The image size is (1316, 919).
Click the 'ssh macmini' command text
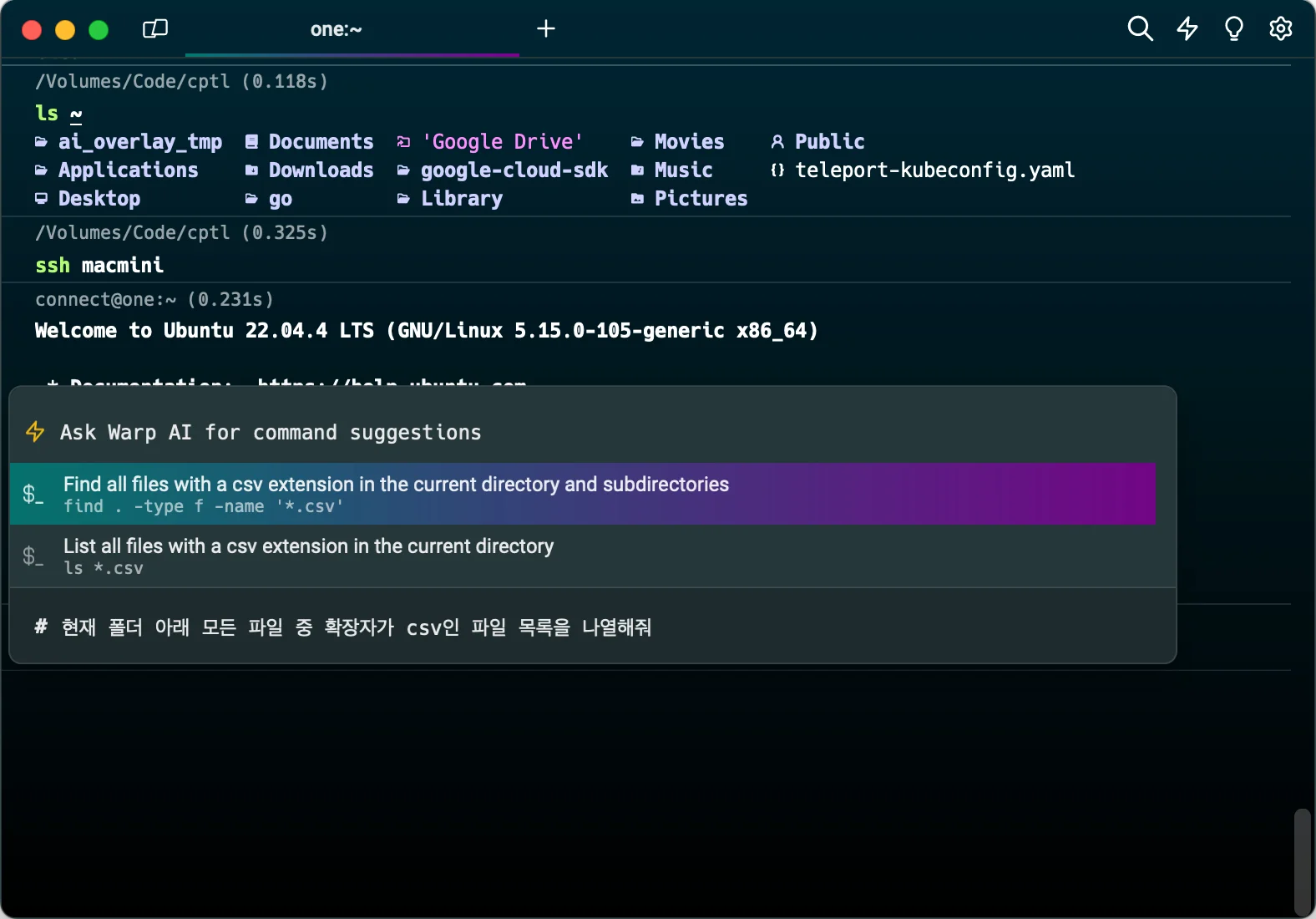click(99, 266)
